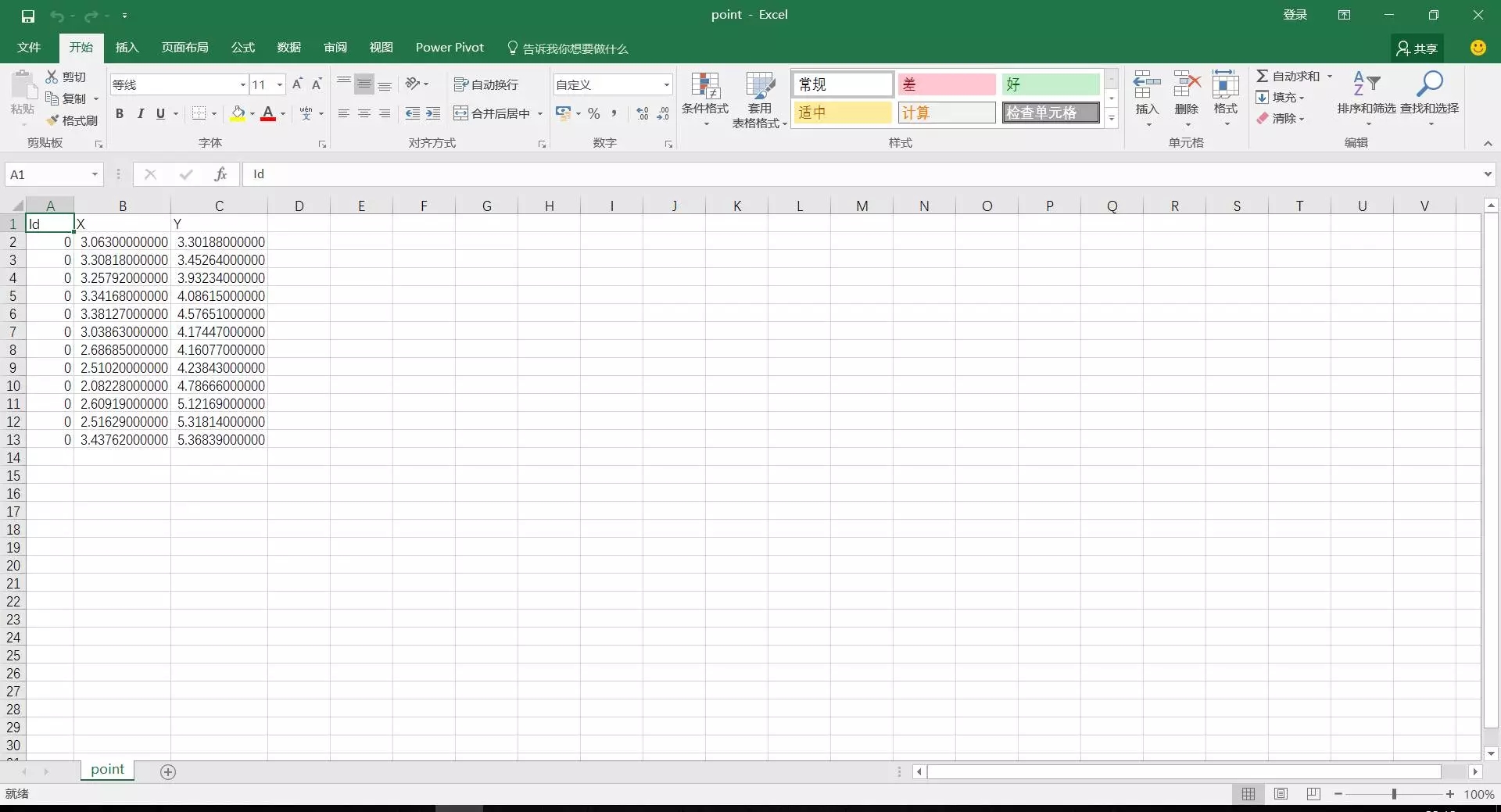Expand the formula bar
This screenshot has height=812, width=1501.
1488,174
